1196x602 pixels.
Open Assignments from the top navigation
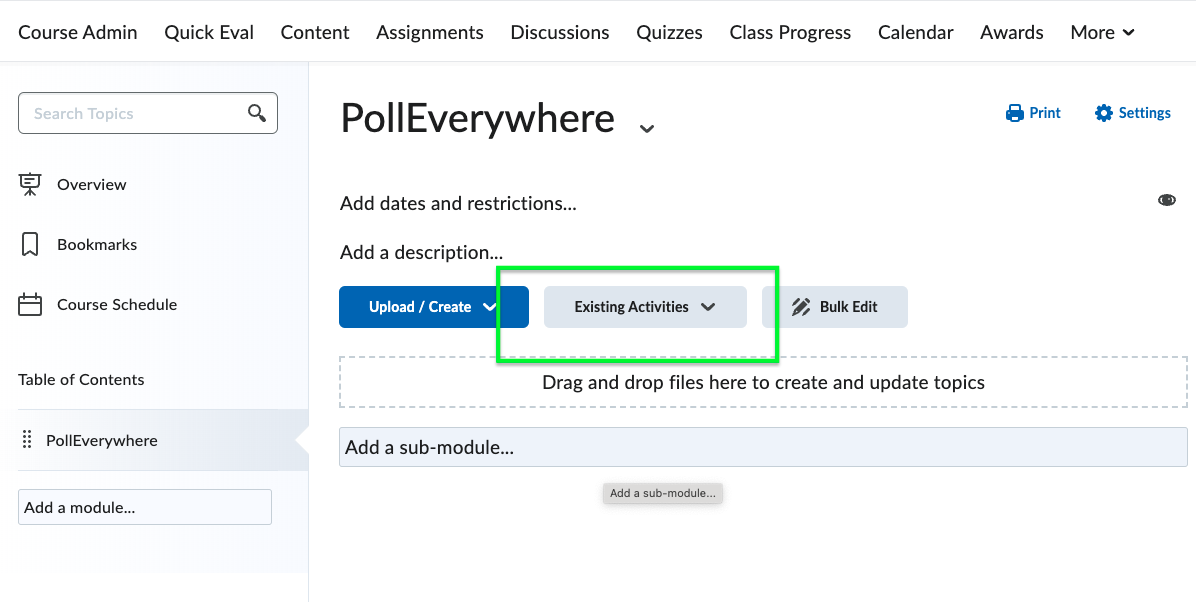(x=429, y=32)
